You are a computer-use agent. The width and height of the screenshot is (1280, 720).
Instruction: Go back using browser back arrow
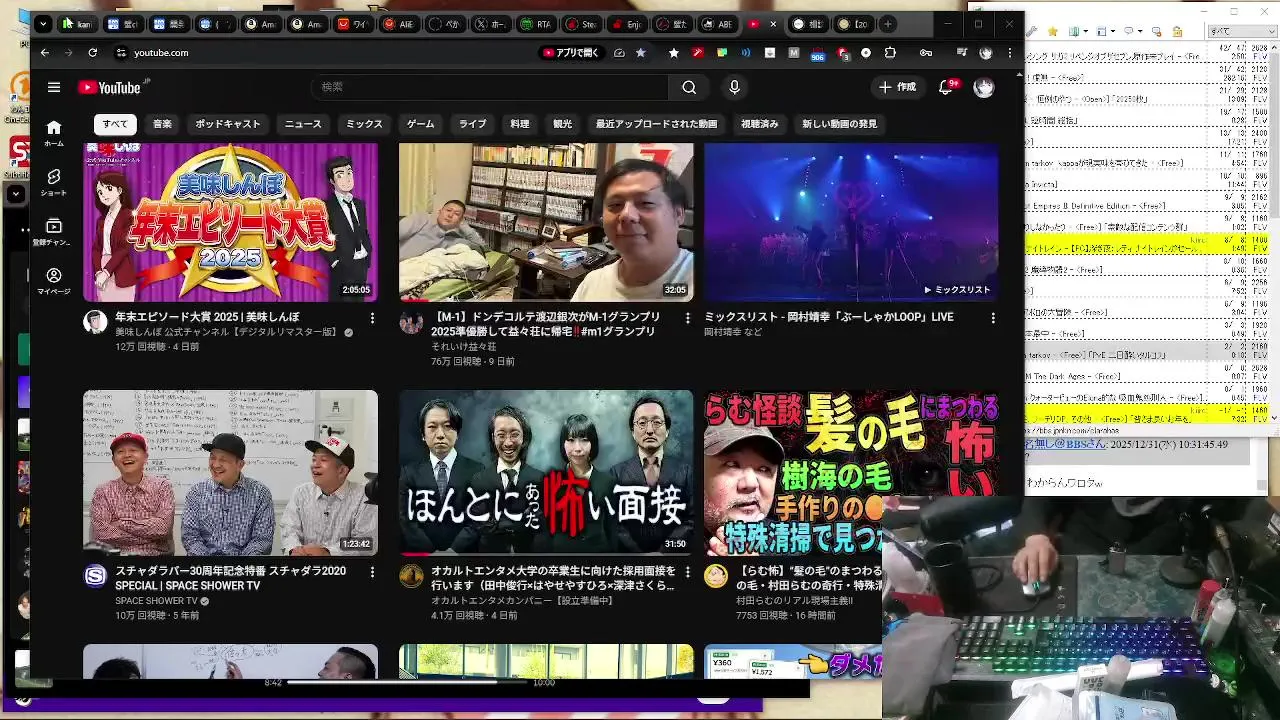[44, 52]
